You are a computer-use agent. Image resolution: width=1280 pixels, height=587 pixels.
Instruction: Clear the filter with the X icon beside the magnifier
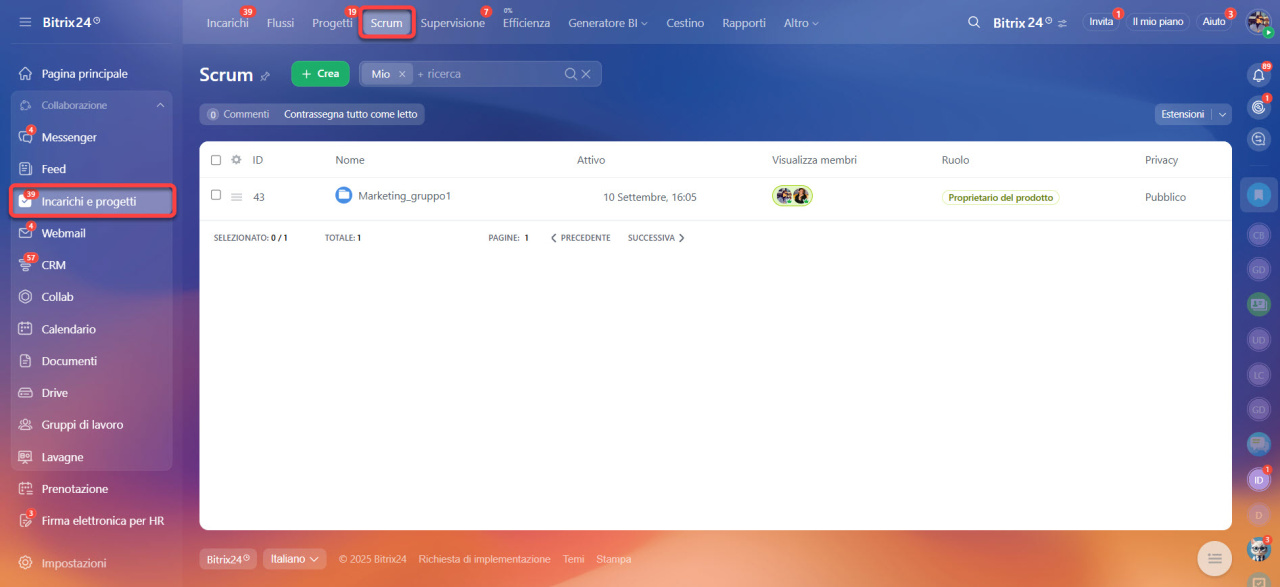586,74
